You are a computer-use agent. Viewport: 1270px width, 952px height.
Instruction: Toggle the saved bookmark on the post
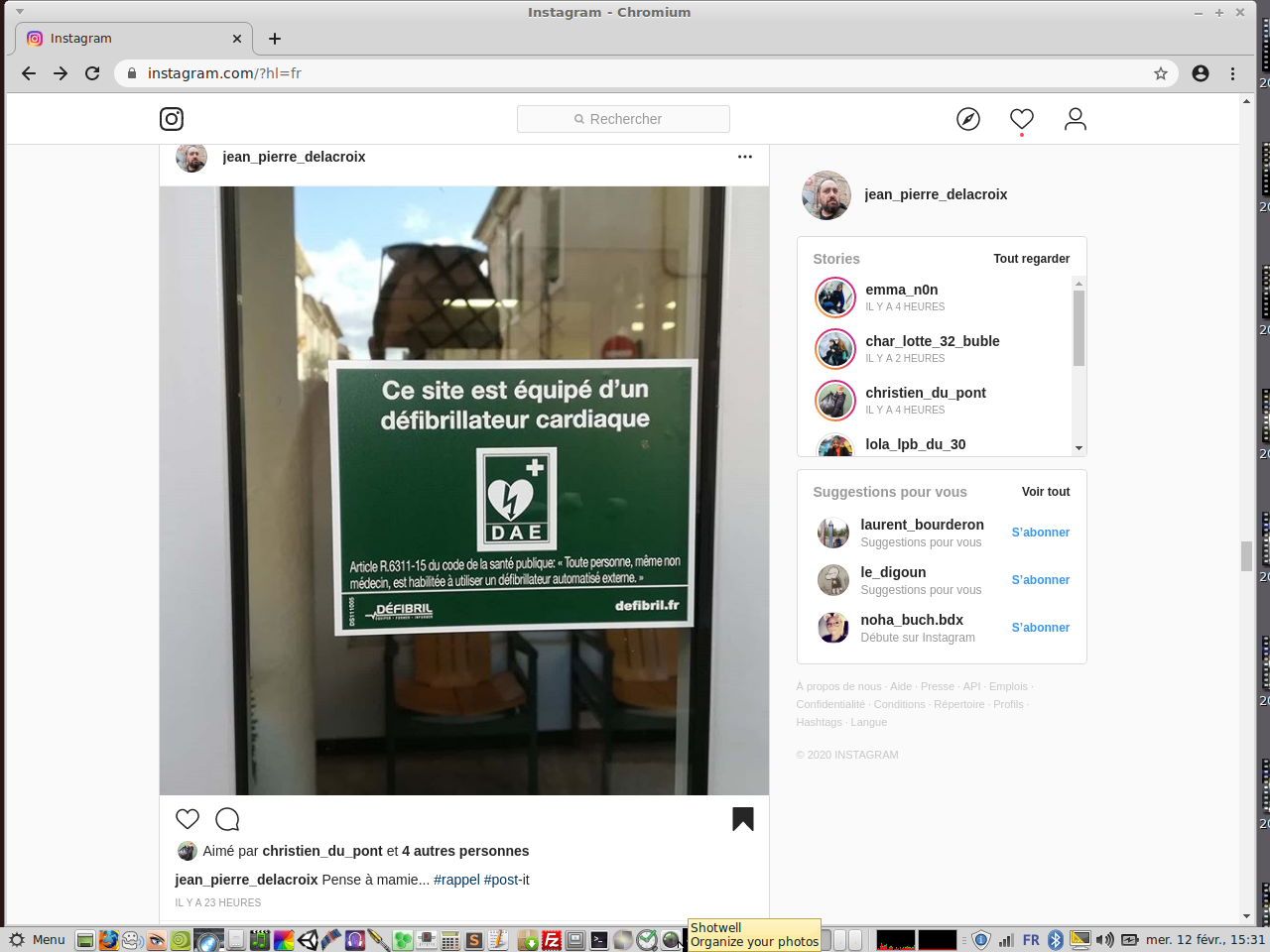[743, 819]
